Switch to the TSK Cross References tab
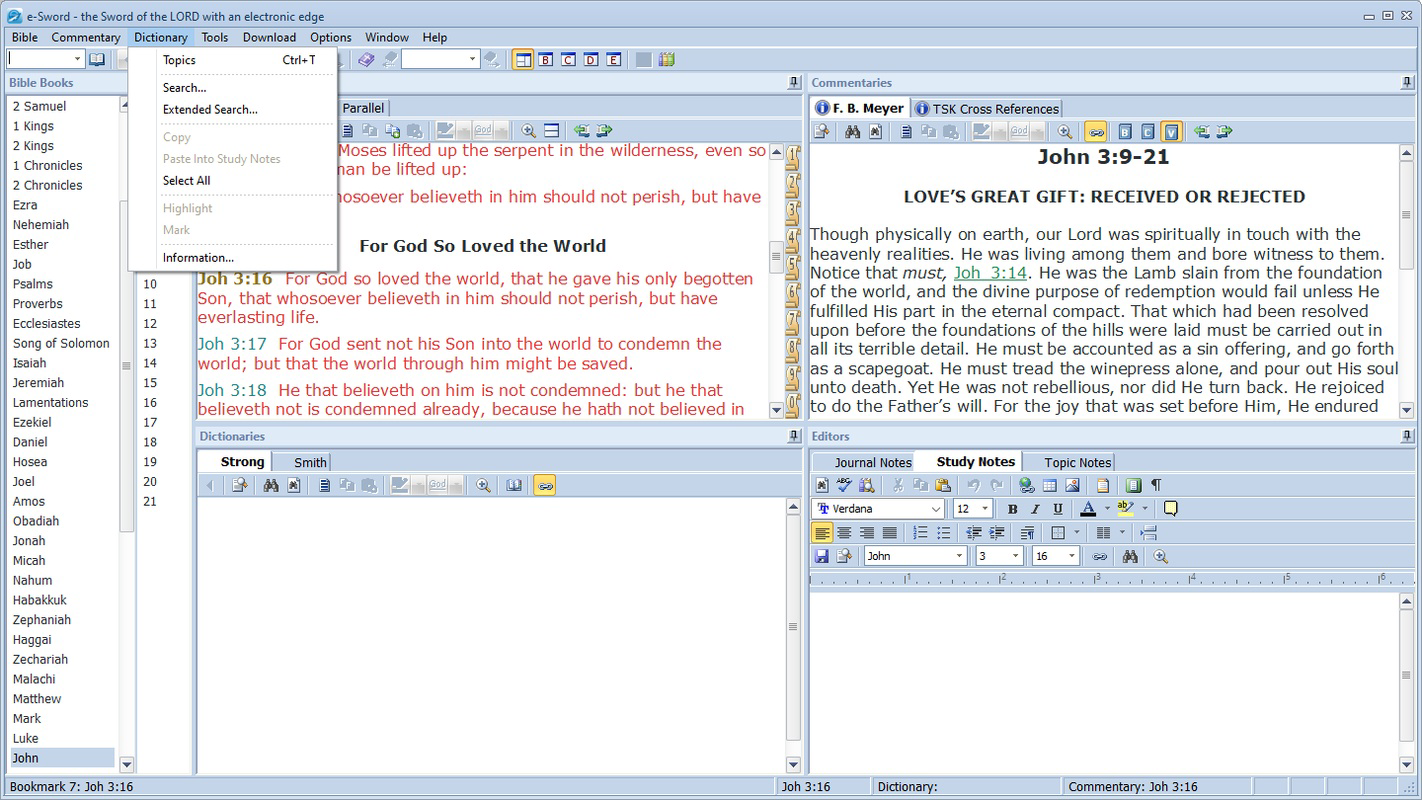Viewport: 1422px width, 800px height. click(x=986, y=108)
